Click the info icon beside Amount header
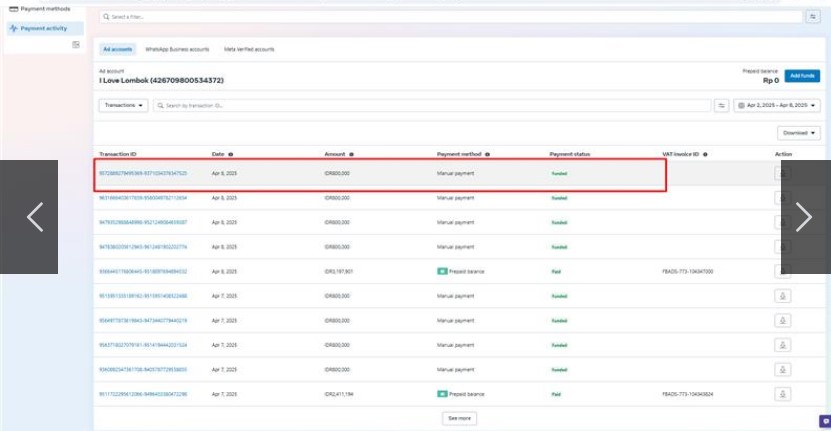The image size is (831, 431). pos(352,154)
